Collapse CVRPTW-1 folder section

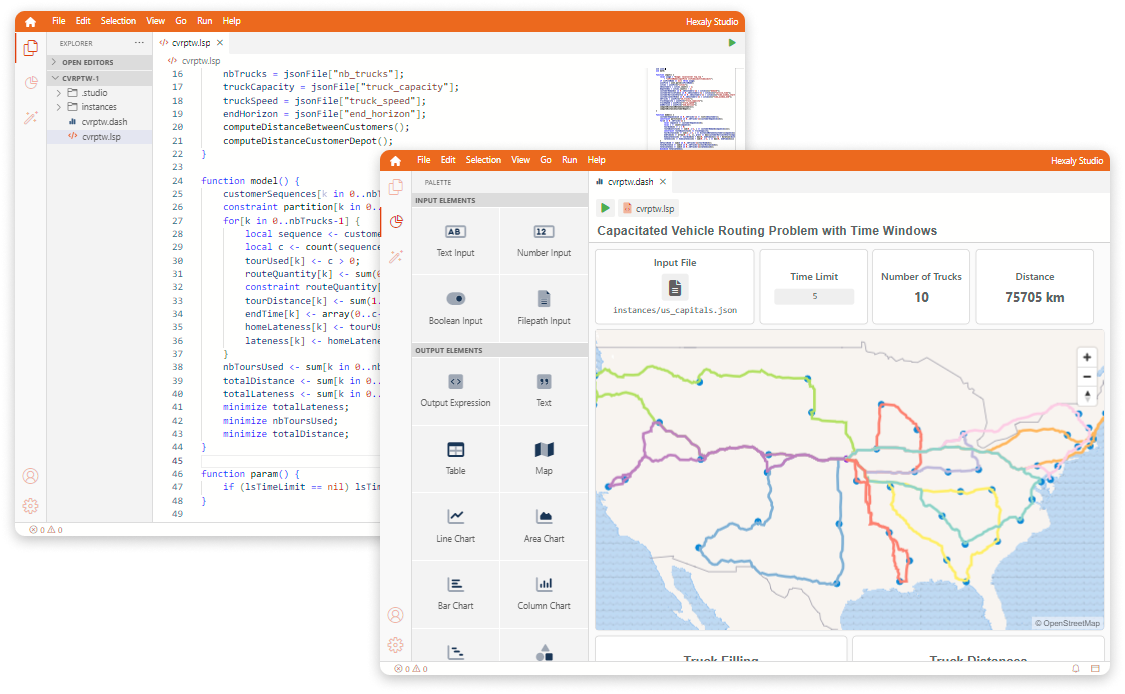(100, 78)
